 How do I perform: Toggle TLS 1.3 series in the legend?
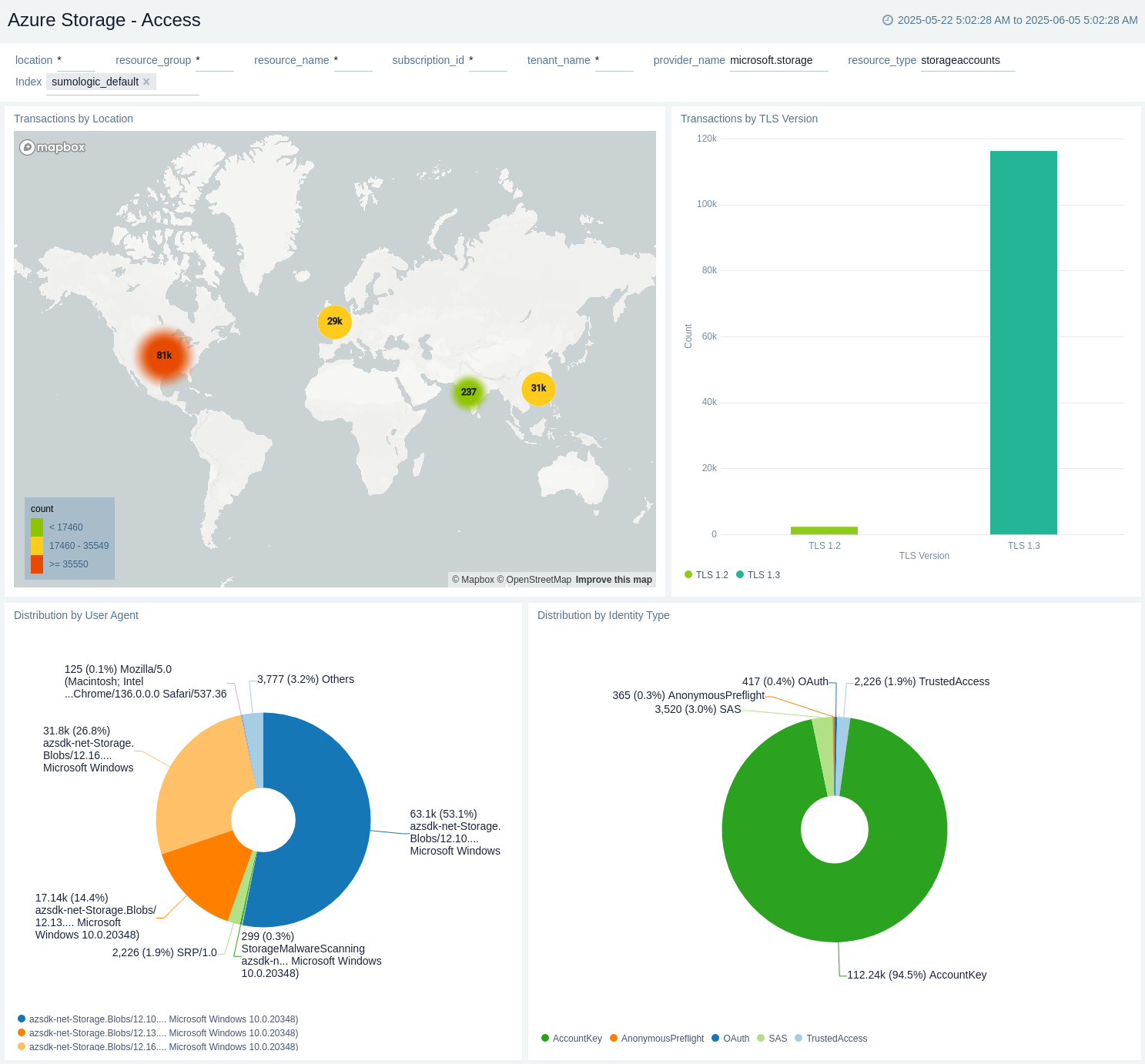click(758, 575)
